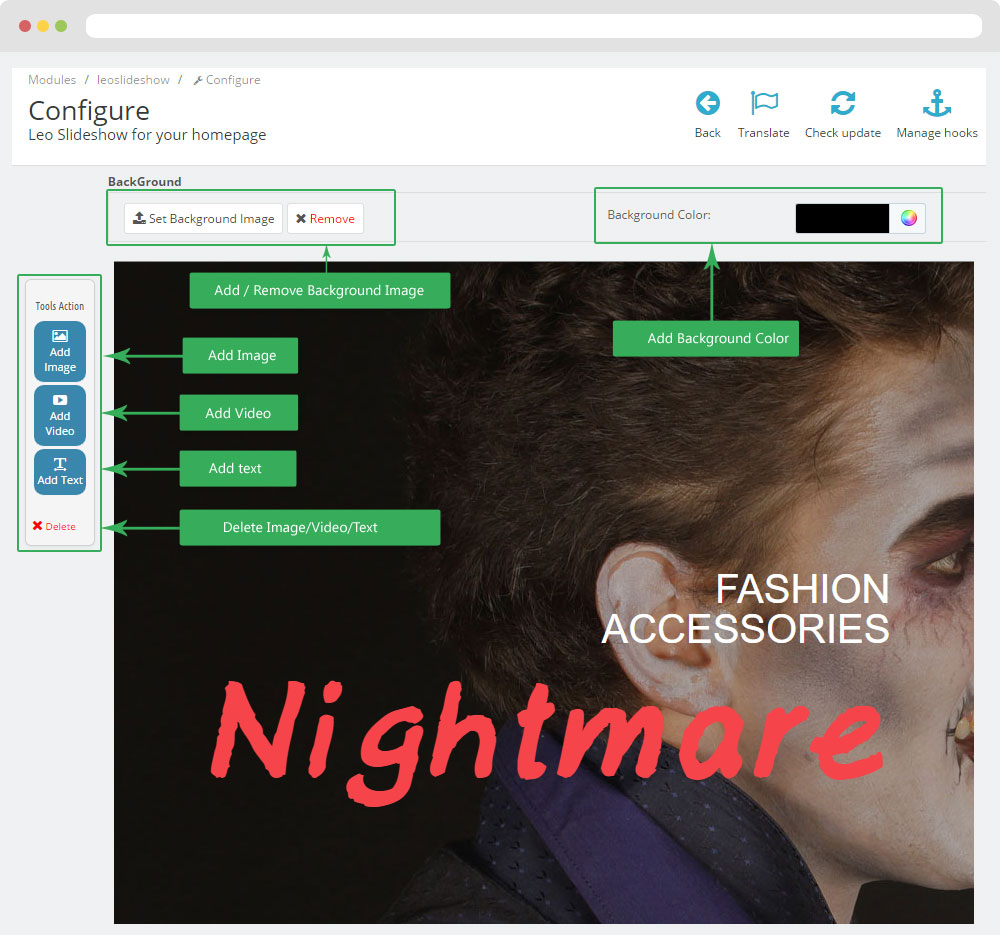Open Manage hooks anchor icon

pyautogui.click(x=937, y=103)
